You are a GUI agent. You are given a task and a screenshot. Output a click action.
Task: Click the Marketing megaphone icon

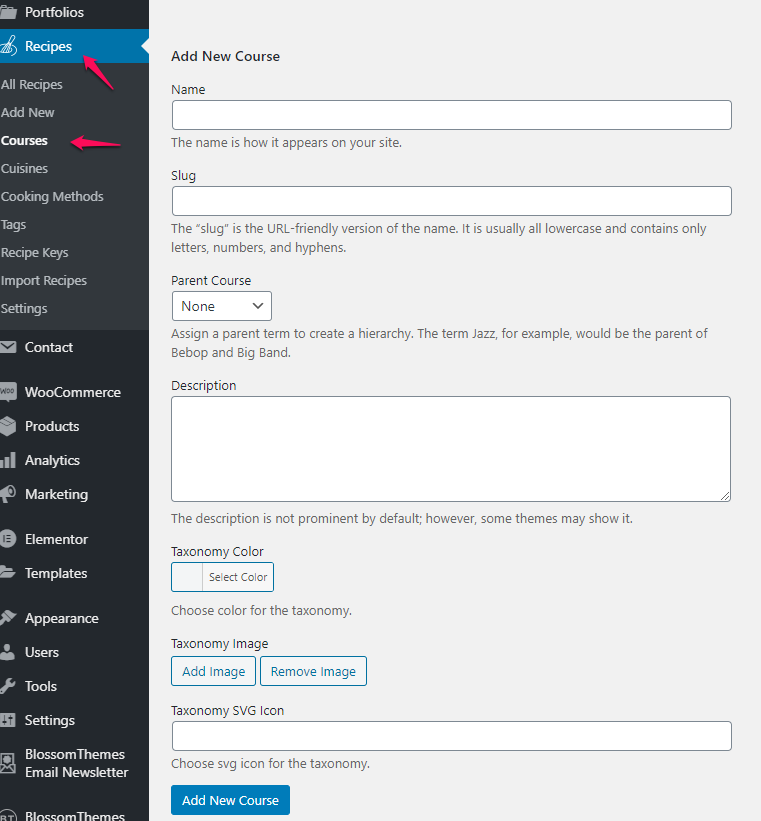[x=8, y=494]
